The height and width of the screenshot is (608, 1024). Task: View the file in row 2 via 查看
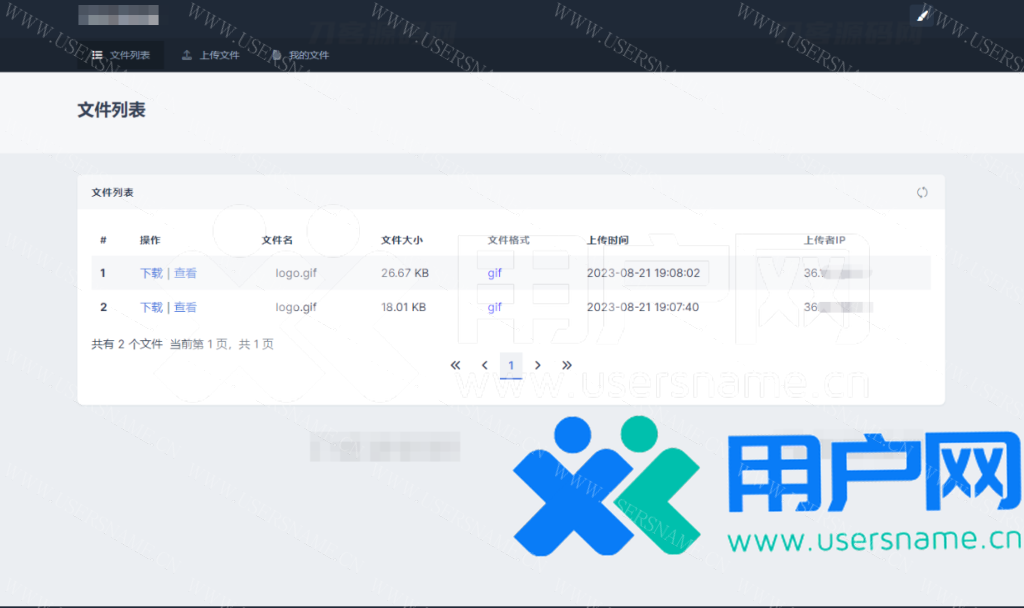click(185, 307)
